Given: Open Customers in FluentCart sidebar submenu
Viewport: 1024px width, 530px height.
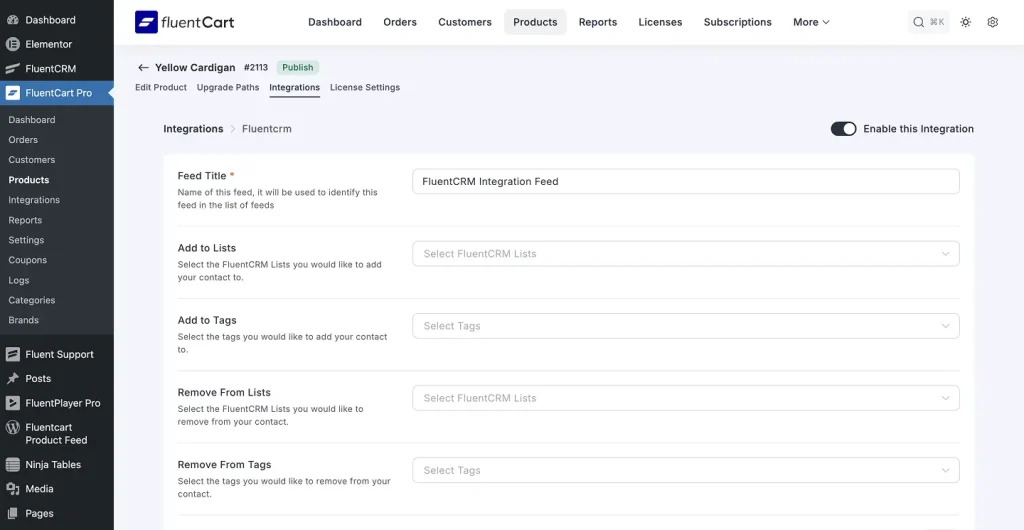Looking at the screenshot, I should 32,160.
